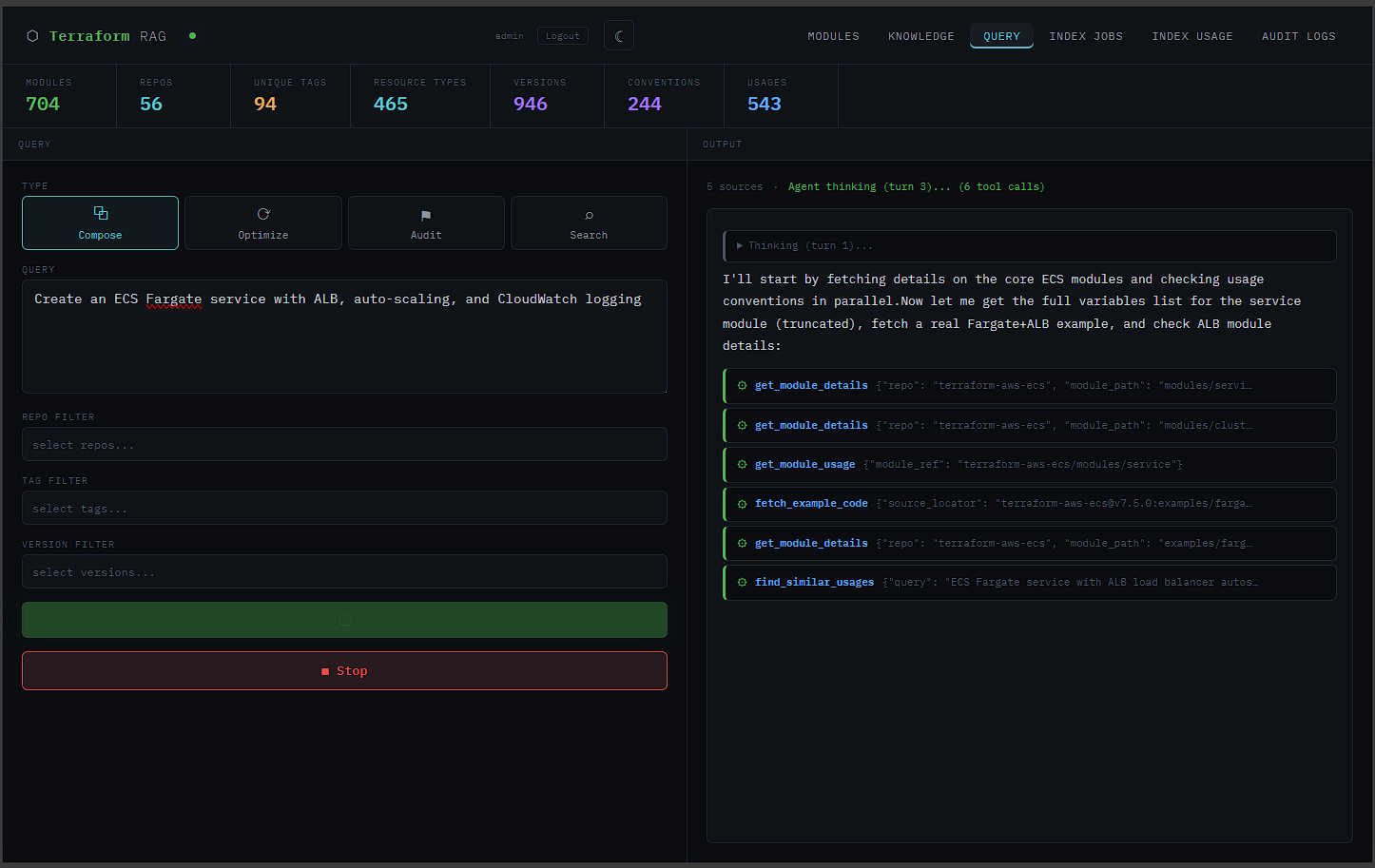
Task: Click the '5 sources' text
Action: click(x=735, y=187)
